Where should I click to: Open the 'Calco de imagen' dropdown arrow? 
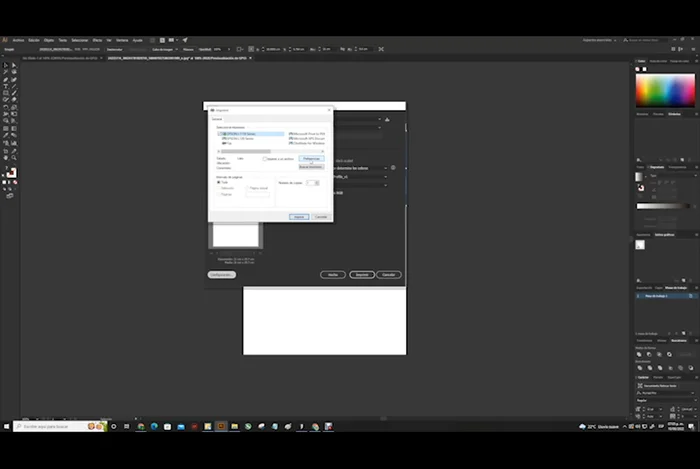point(176,48)
